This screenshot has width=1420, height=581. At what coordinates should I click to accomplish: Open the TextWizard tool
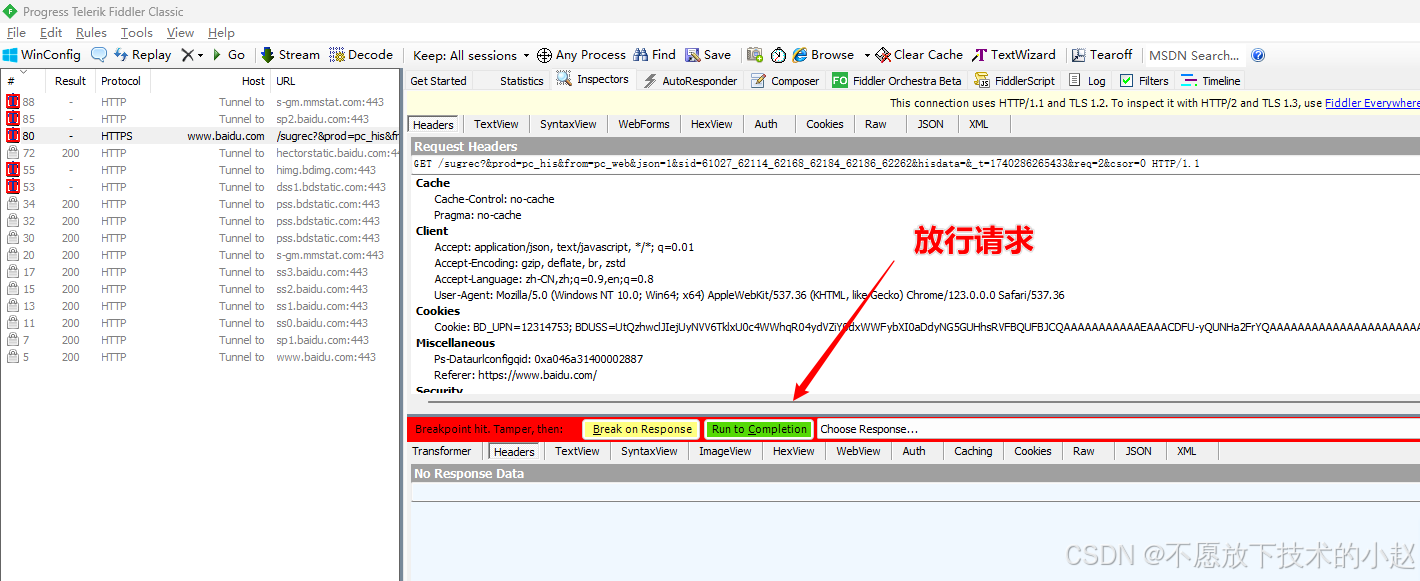pos(1014,55)
